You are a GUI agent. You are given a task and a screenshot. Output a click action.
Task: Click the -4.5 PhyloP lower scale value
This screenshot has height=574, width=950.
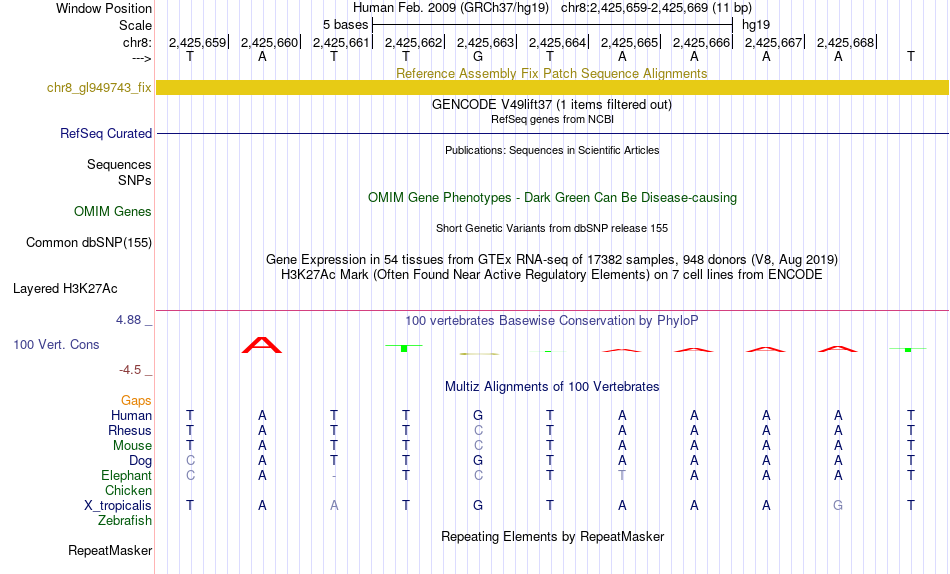point(130,369)
